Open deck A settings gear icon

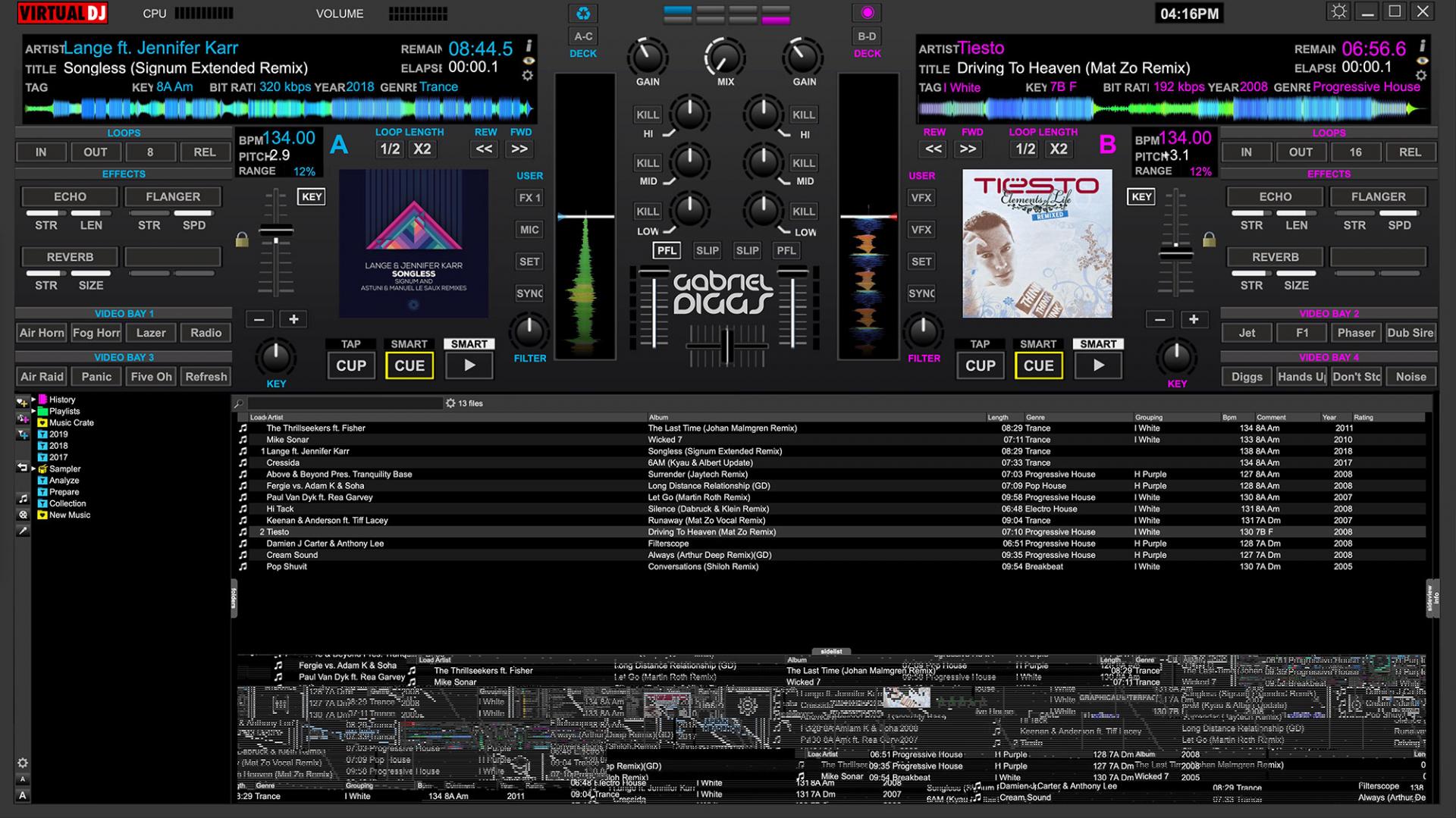tap(528, 76)
